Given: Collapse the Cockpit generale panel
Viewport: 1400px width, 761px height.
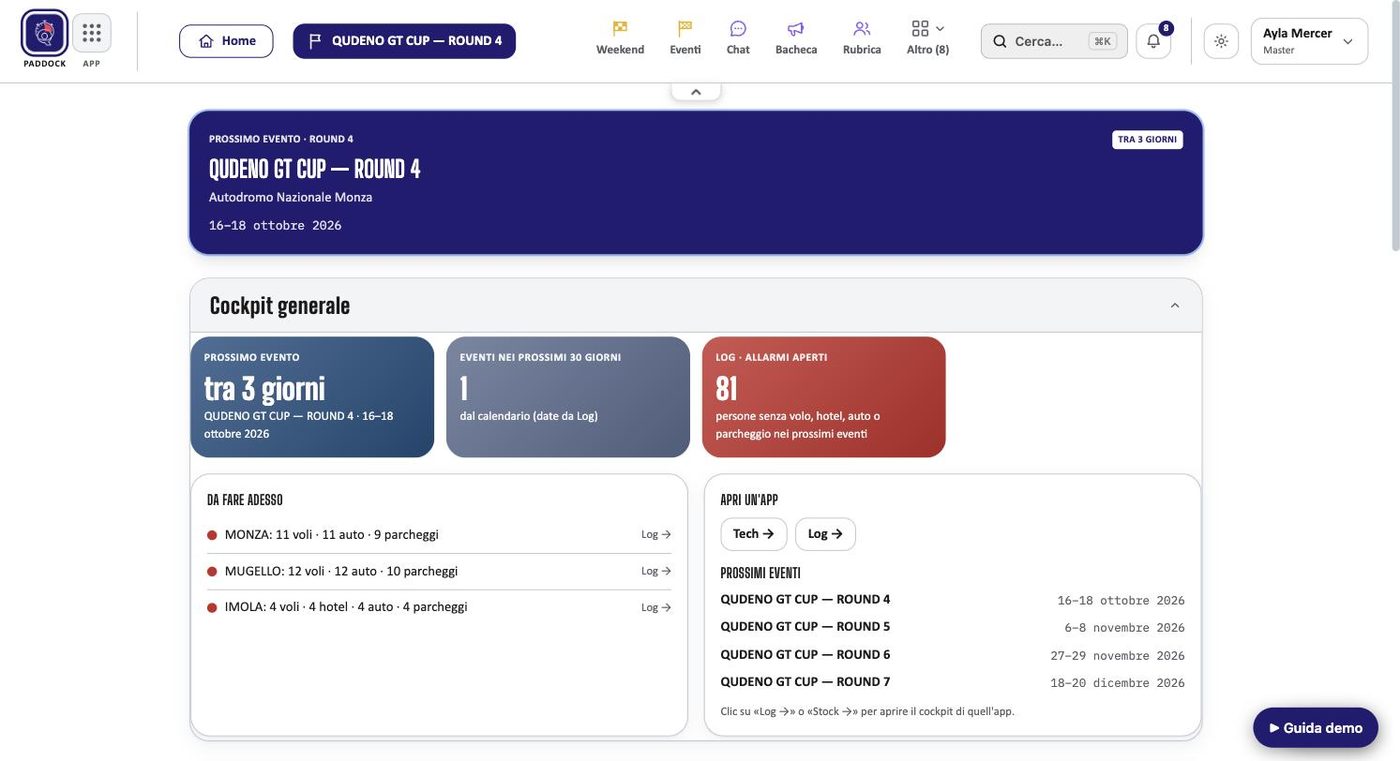Looking at the screenshot, I should pos(1175,306).
